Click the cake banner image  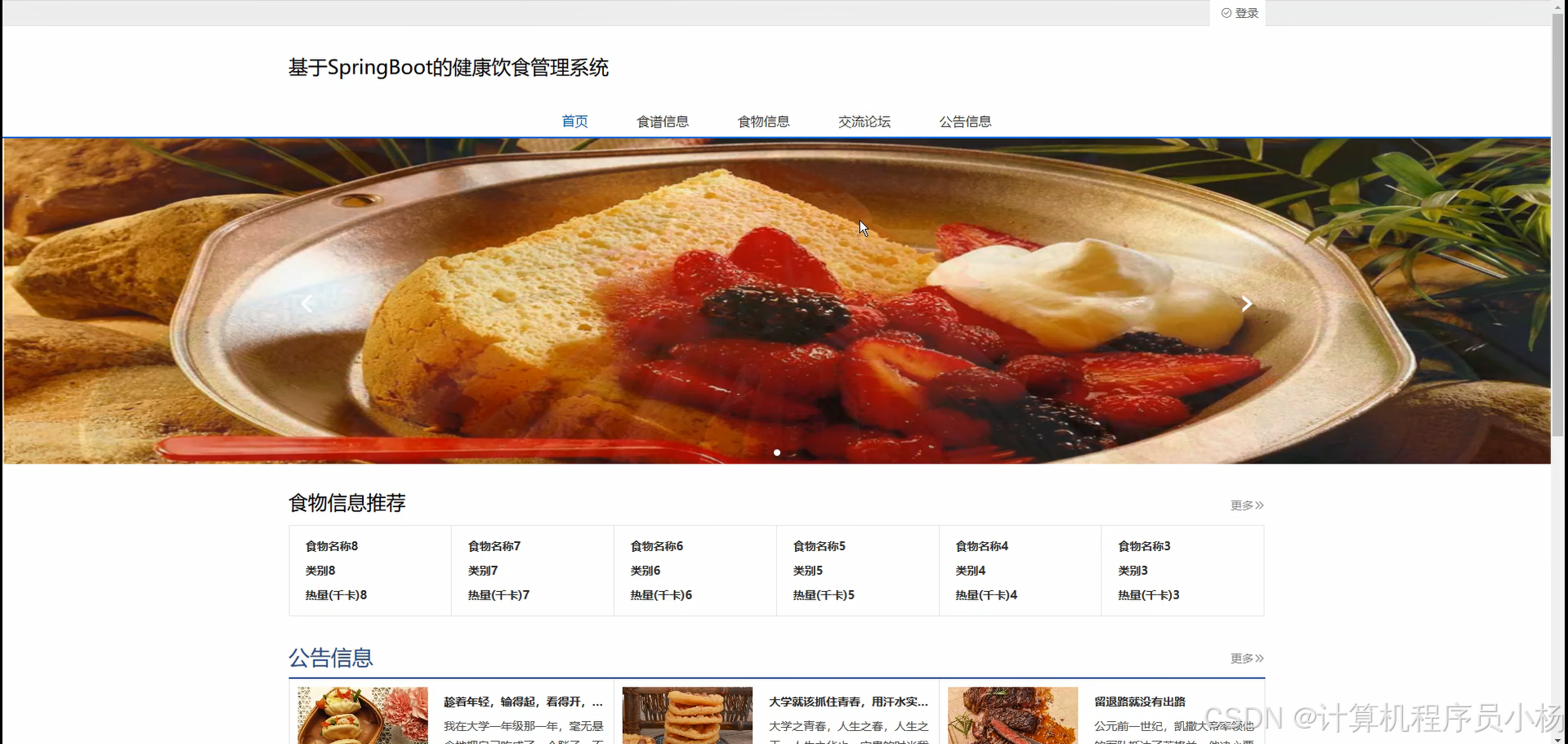(777, 301)
